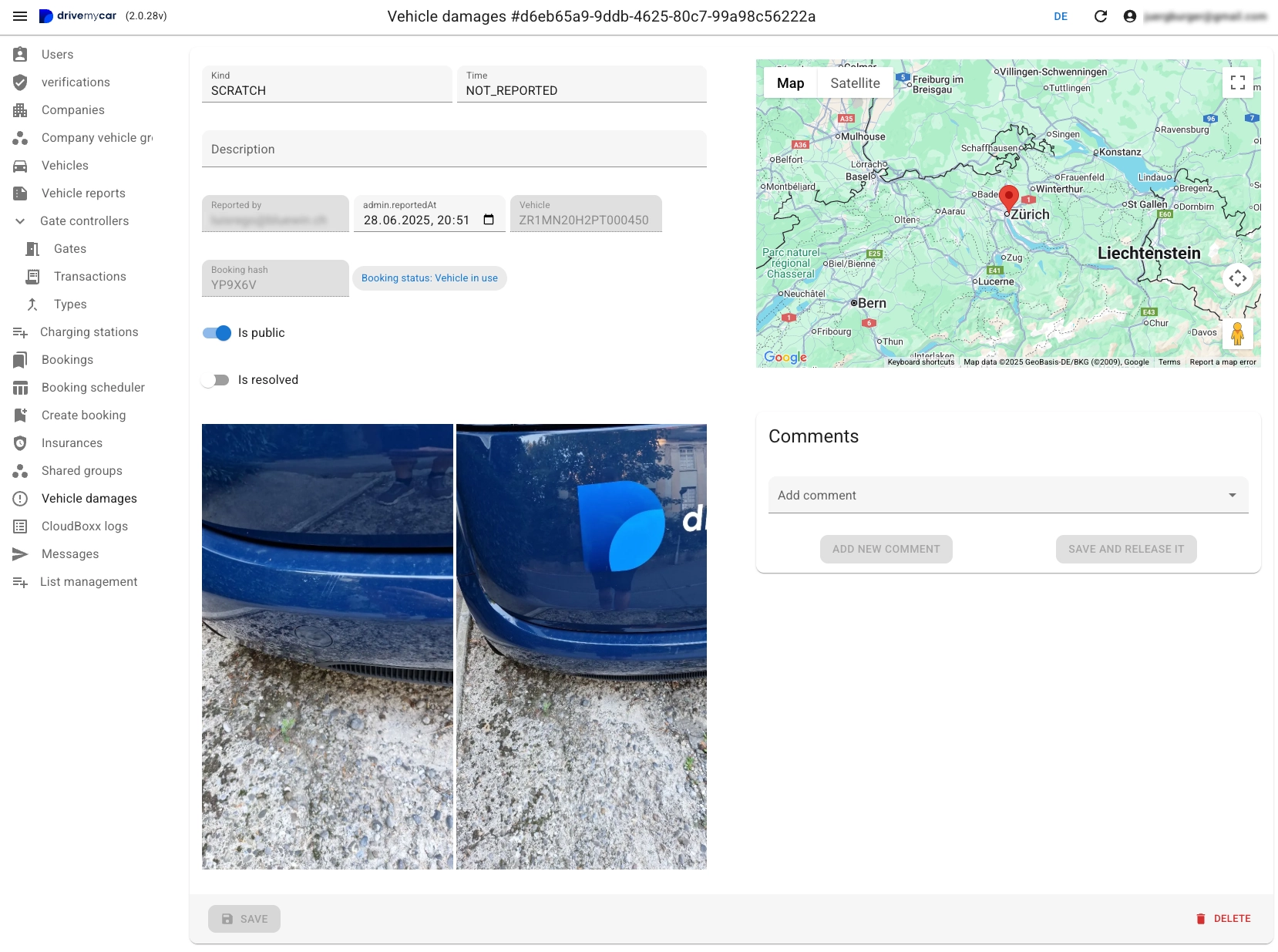The width and height of the screenshot is (1278, 952).
Task: Click the red Zürich map marker
Action: [1008, 197]
